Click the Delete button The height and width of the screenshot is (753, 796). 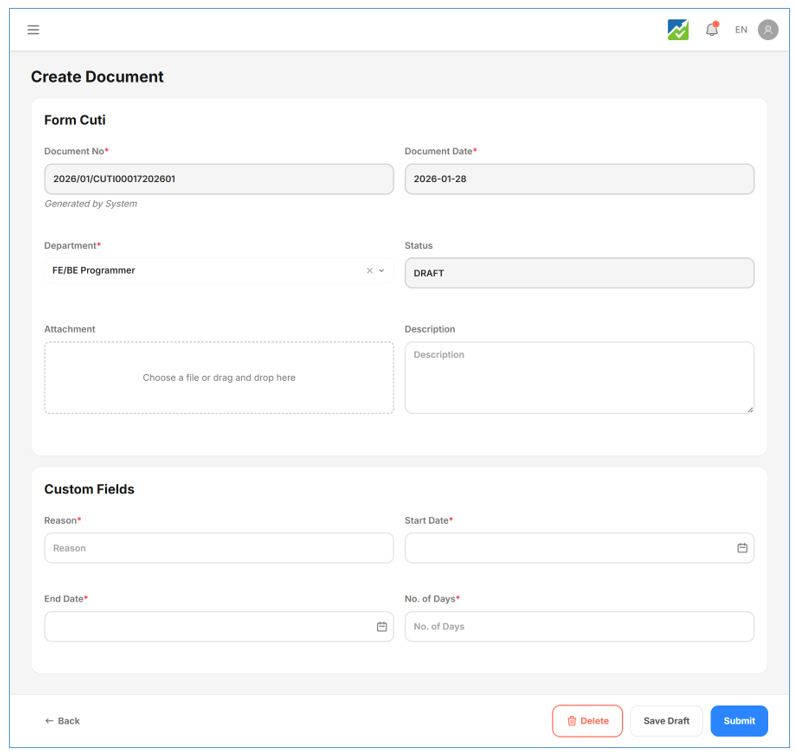pos(587,721)
